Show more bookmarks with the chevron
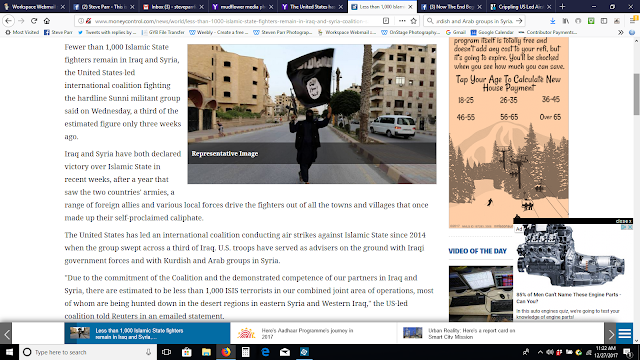 point(620,32)
